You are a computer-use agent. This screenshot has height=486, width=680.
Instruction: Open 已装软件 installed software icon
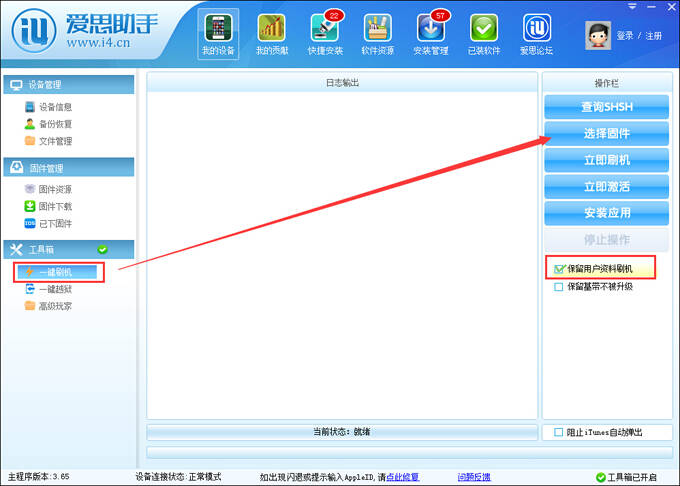click(484, 34)
